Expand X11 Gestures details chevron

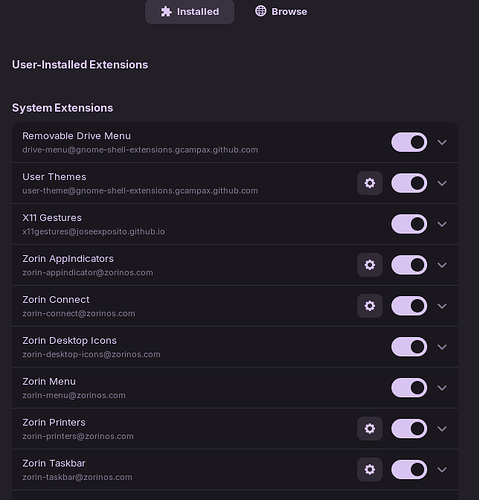[x=442, y=224]
